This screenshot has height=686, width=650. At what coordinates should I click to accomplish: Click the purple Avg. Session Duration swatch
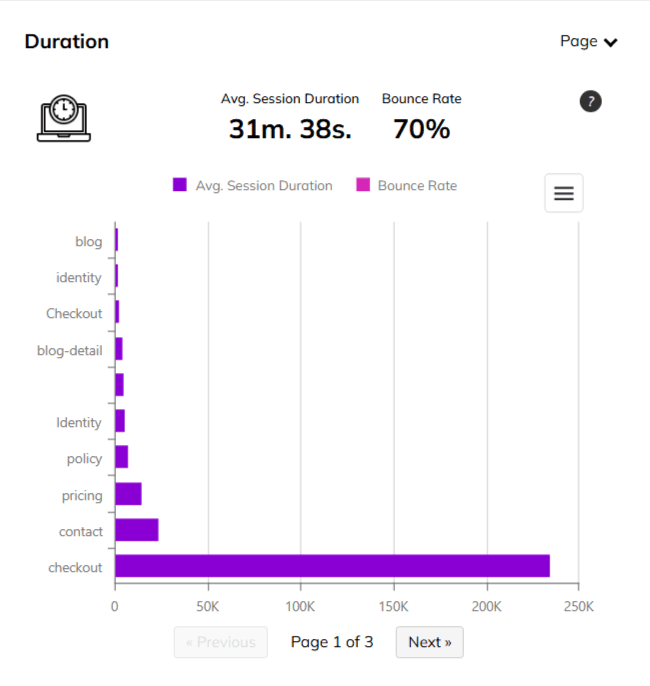point(180,185)
